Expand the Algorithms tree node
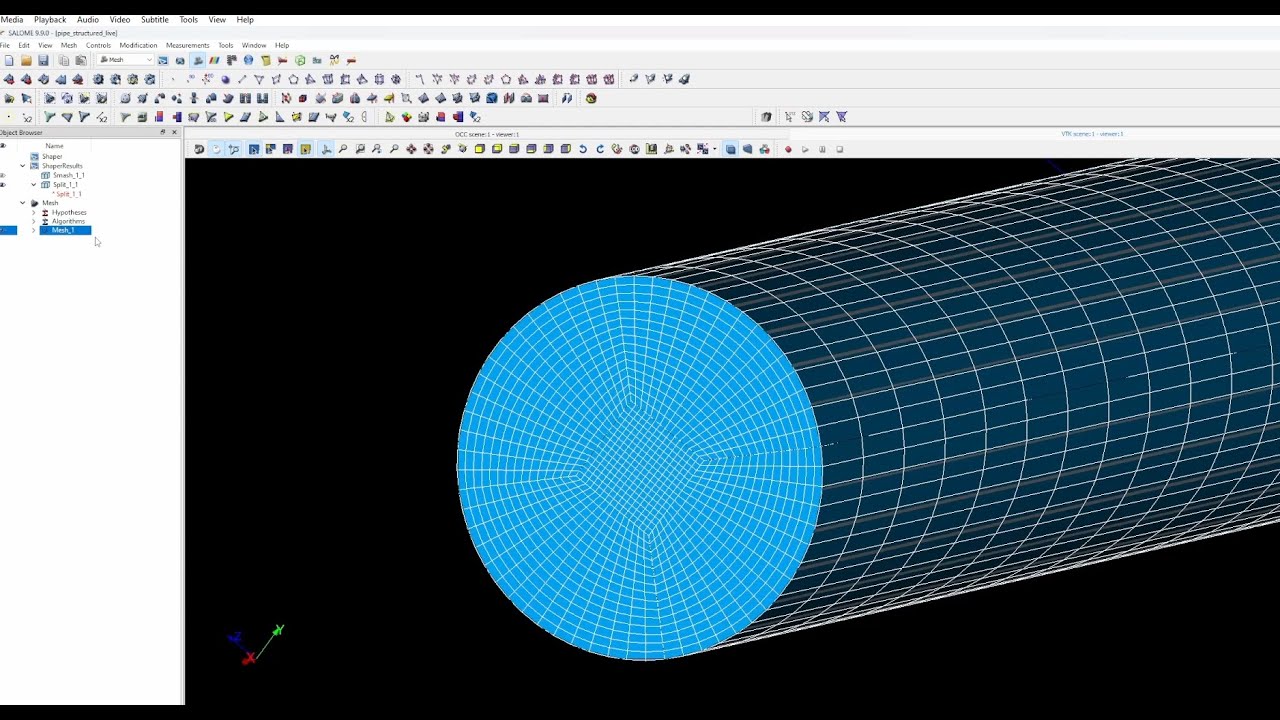This screenshot has width=1280, height=720. pos(33,221)
